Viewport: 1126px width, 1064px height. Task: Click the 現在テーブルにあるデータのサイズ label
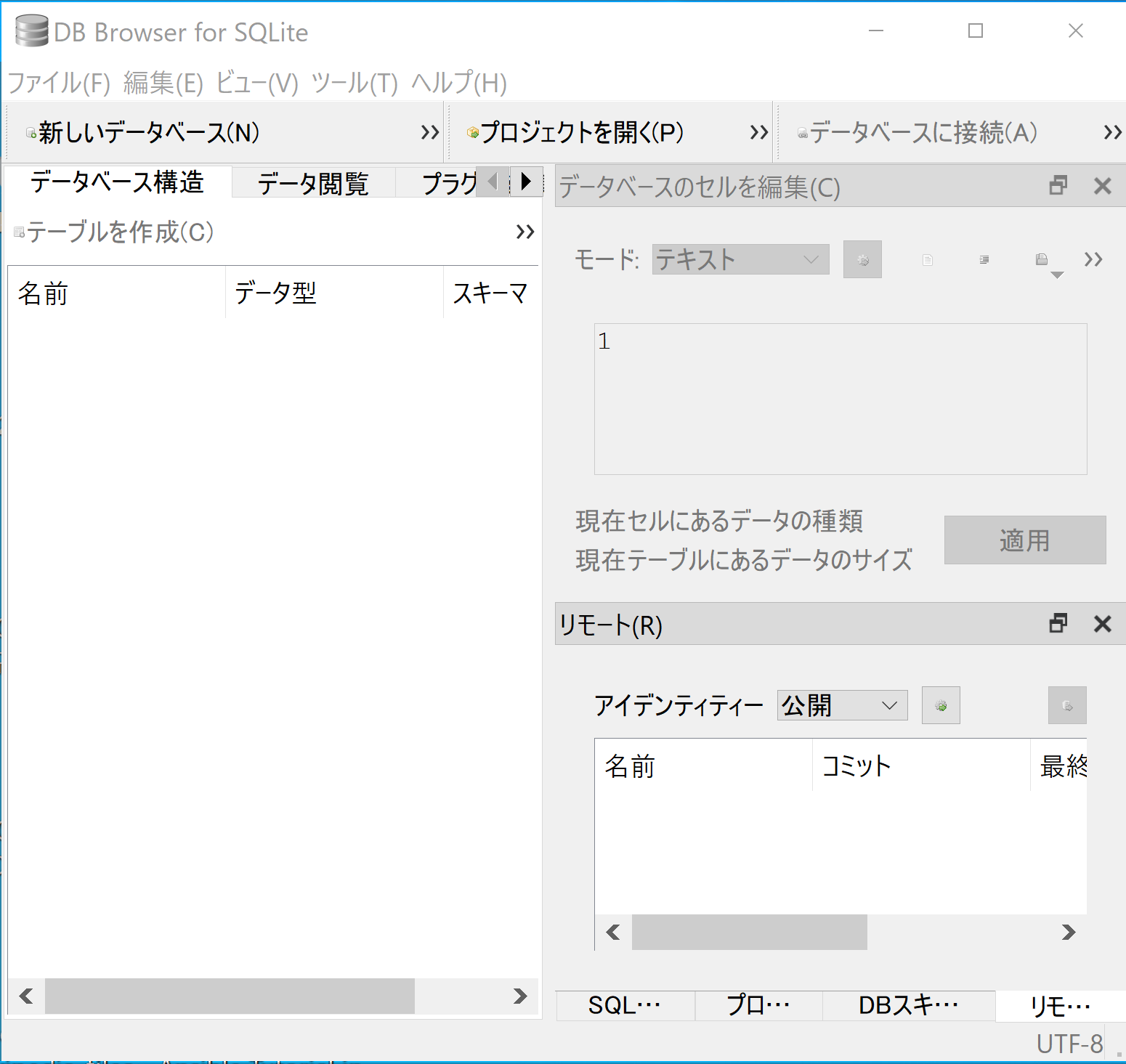pyautogui.click(x=744, y=560)
